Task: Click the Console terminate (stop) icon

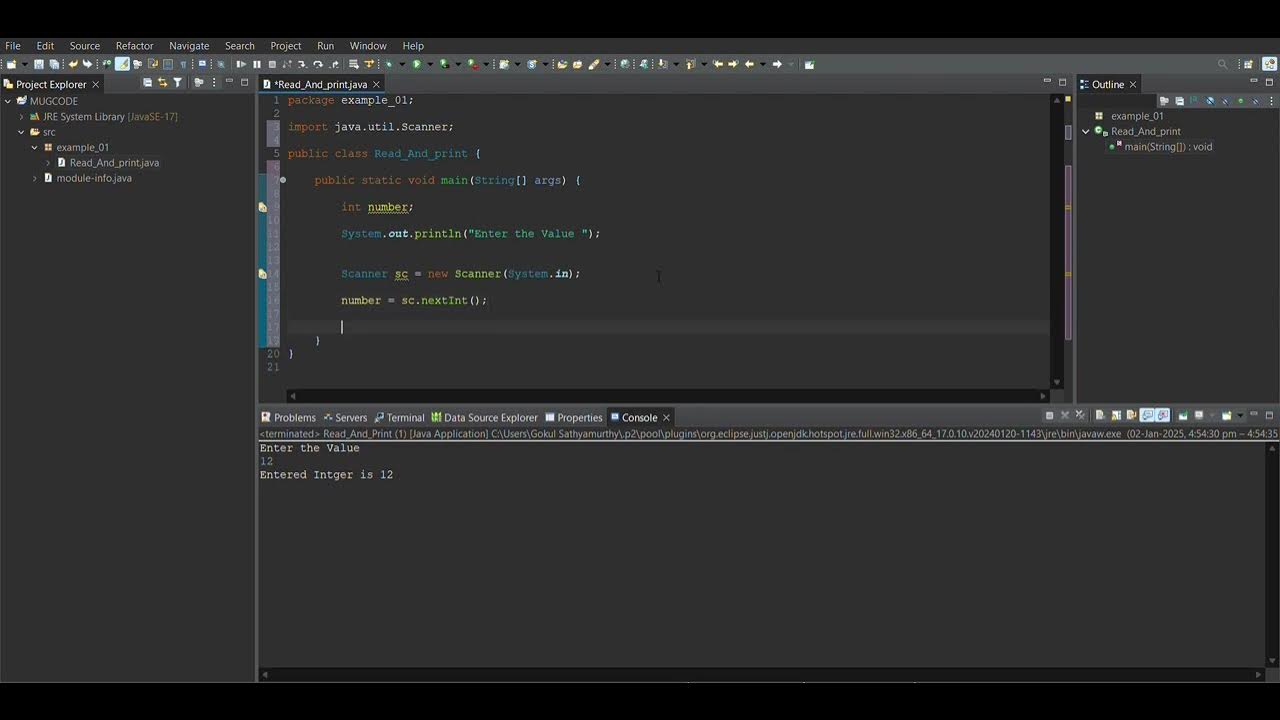Action: 1049,415
